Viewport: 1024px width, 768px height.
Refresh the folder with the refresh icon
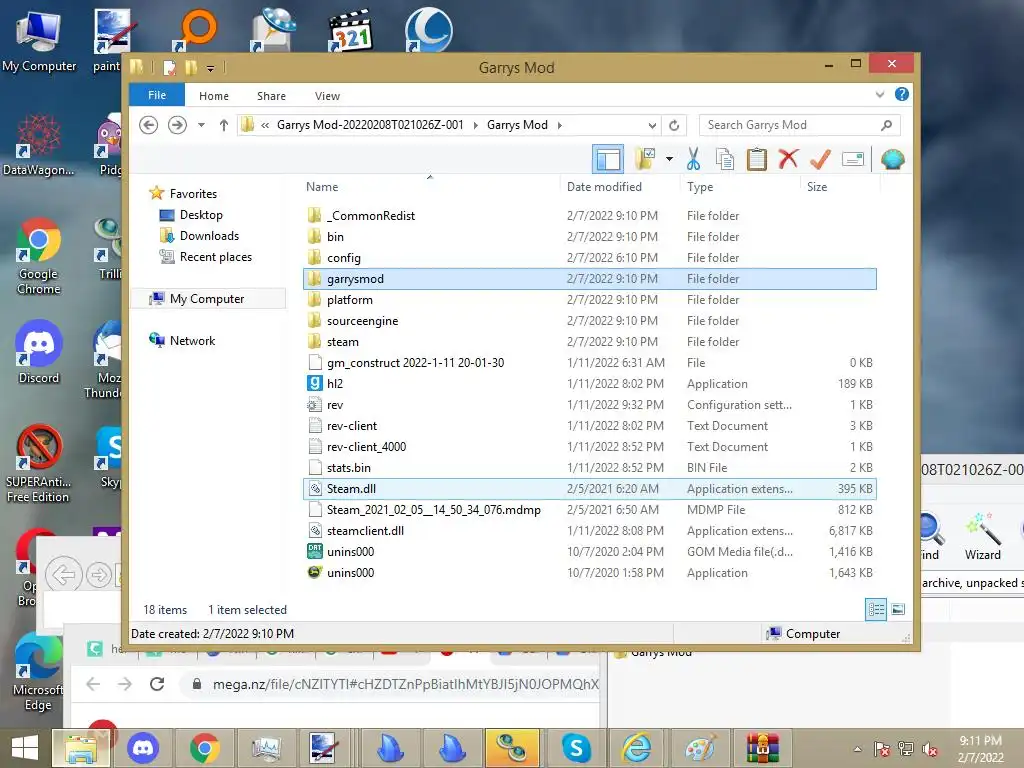coord(674,125)
